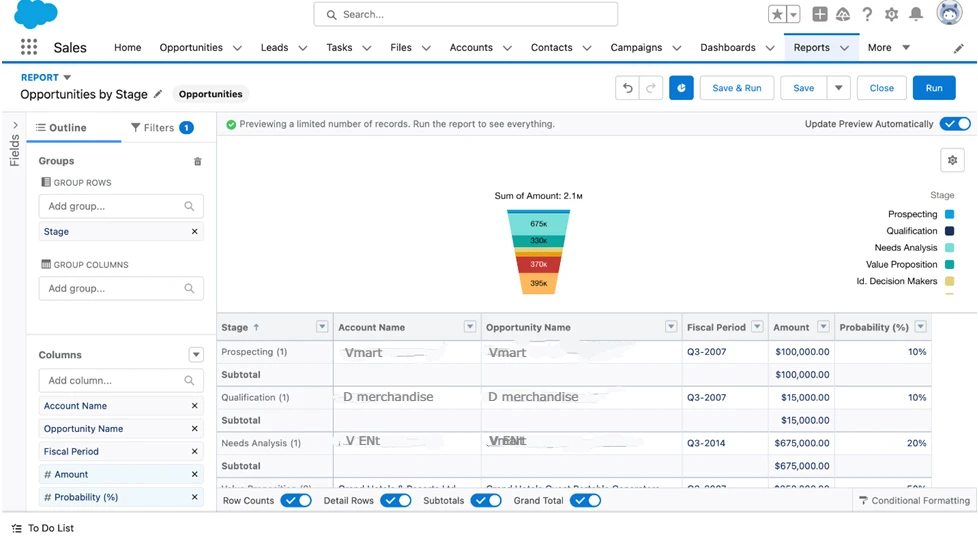
Task: Open the favorites list dropdown arrow
Action: 793,14
